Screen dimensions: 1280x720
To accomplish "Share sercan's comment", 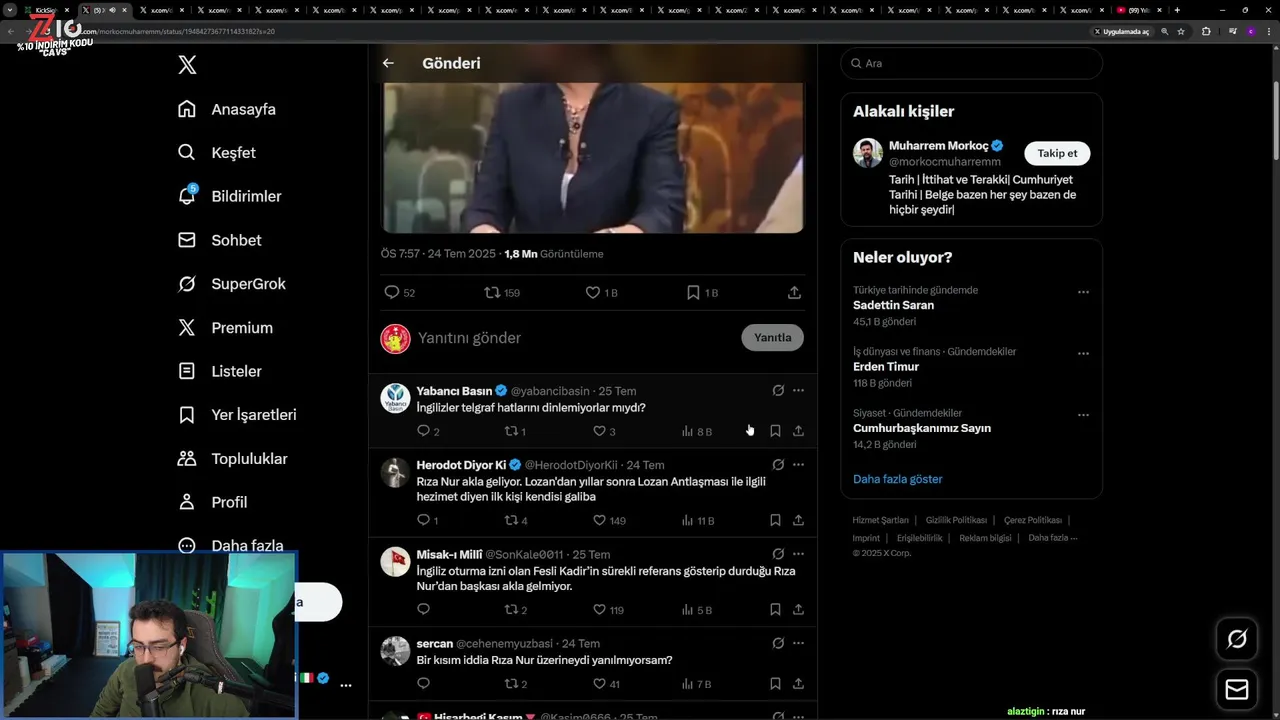I will pos(798,684).
